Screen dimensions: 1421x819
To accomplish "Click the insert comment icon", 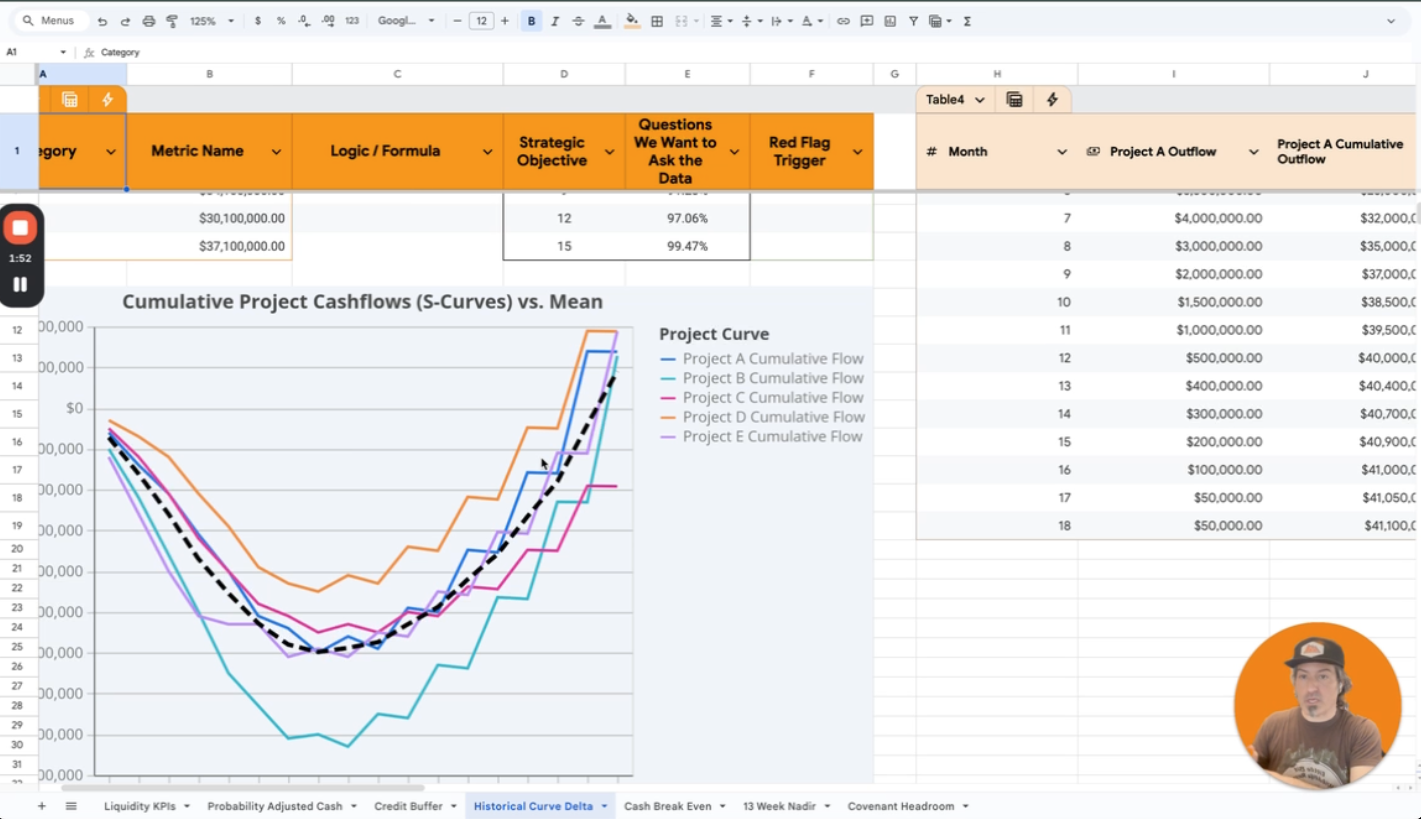I will click(867, 21).
